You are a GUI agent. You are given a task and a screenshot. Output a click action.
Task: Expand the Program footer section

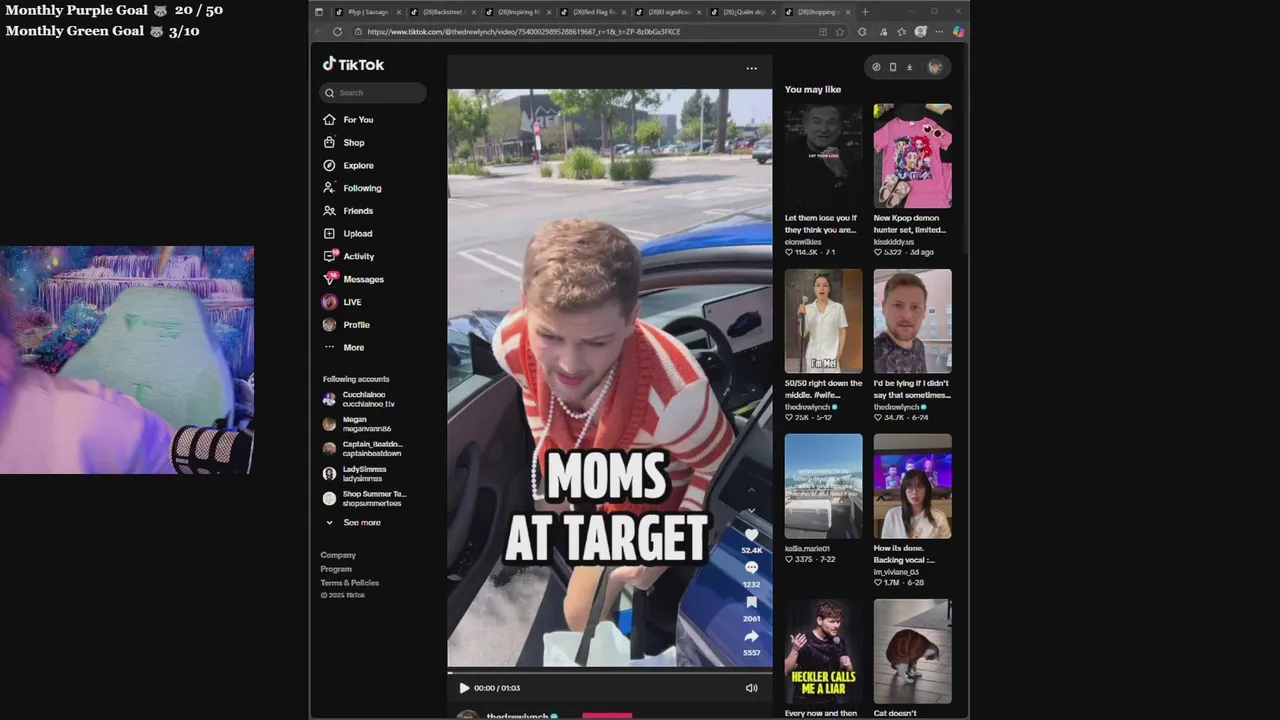pos(336,569)
